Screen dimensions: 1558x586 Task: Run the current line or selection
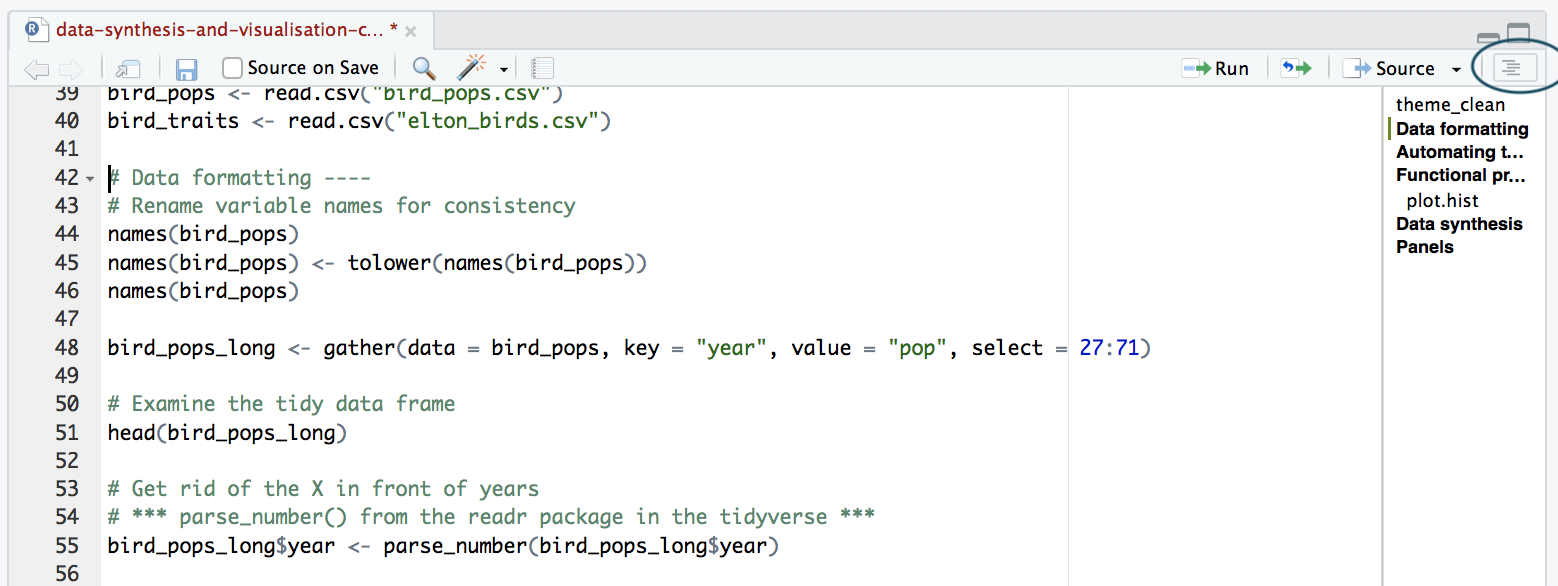(1215, 68)
